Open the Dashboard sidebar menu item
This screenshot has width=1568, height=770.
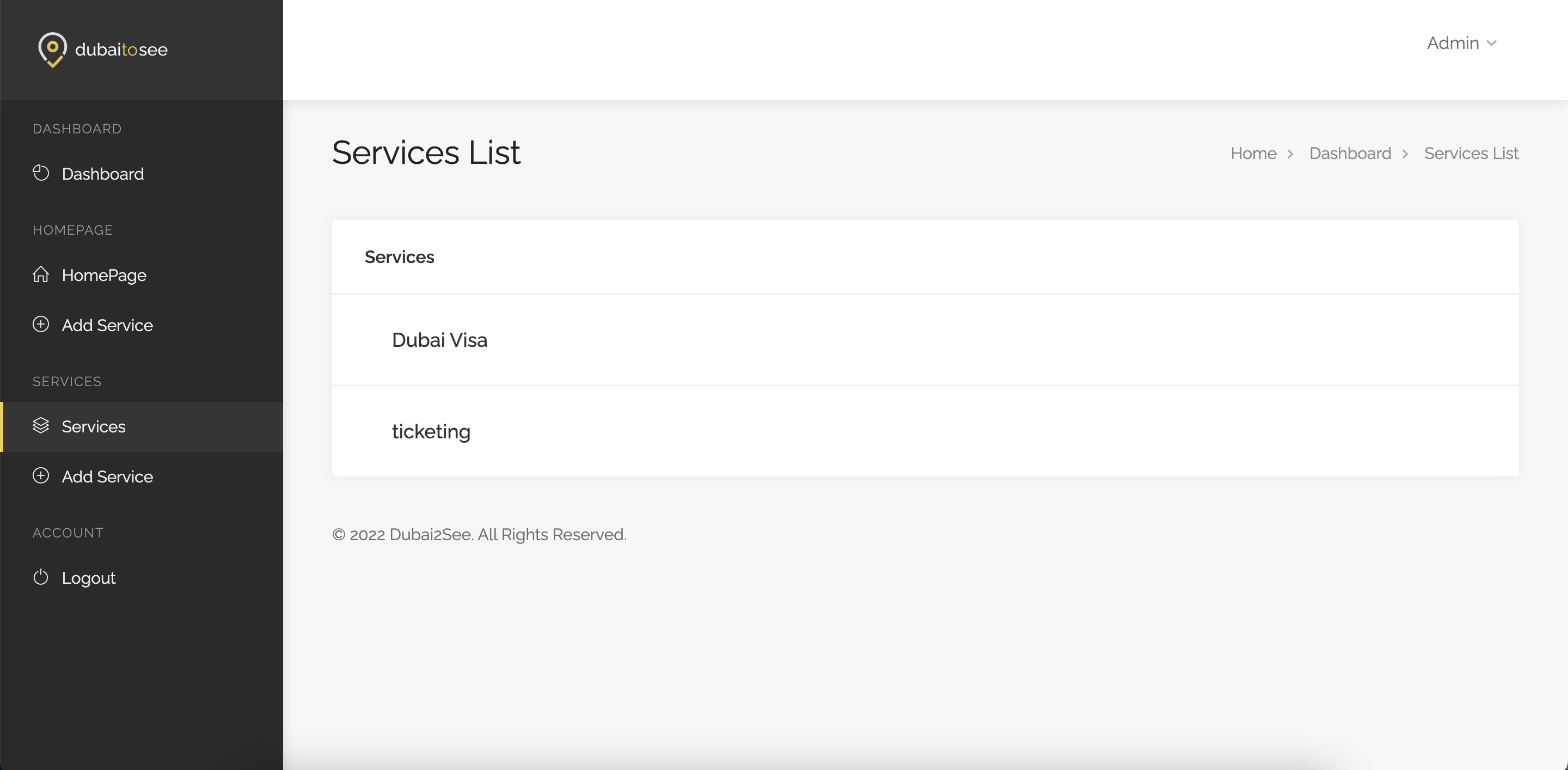click(x=141, y=174)
